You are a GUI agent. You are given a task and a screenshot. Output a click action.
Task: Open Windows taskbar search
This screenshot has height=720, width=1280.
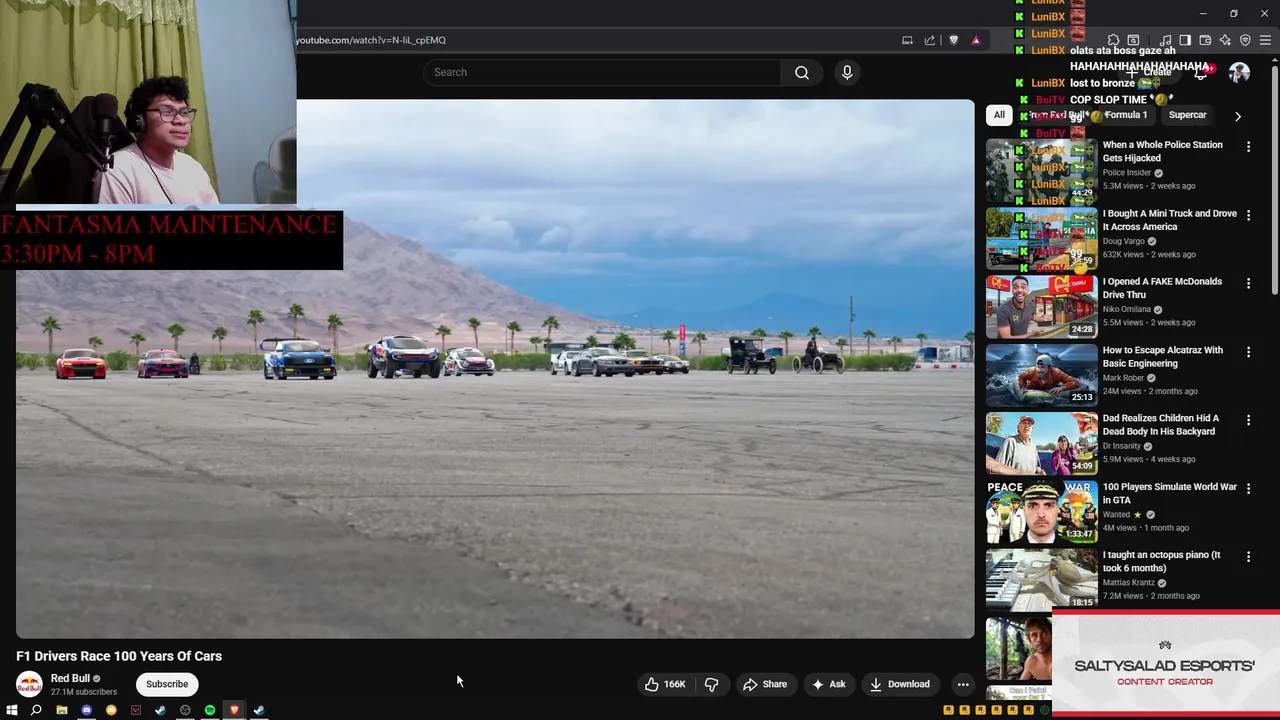click(36, 710)
